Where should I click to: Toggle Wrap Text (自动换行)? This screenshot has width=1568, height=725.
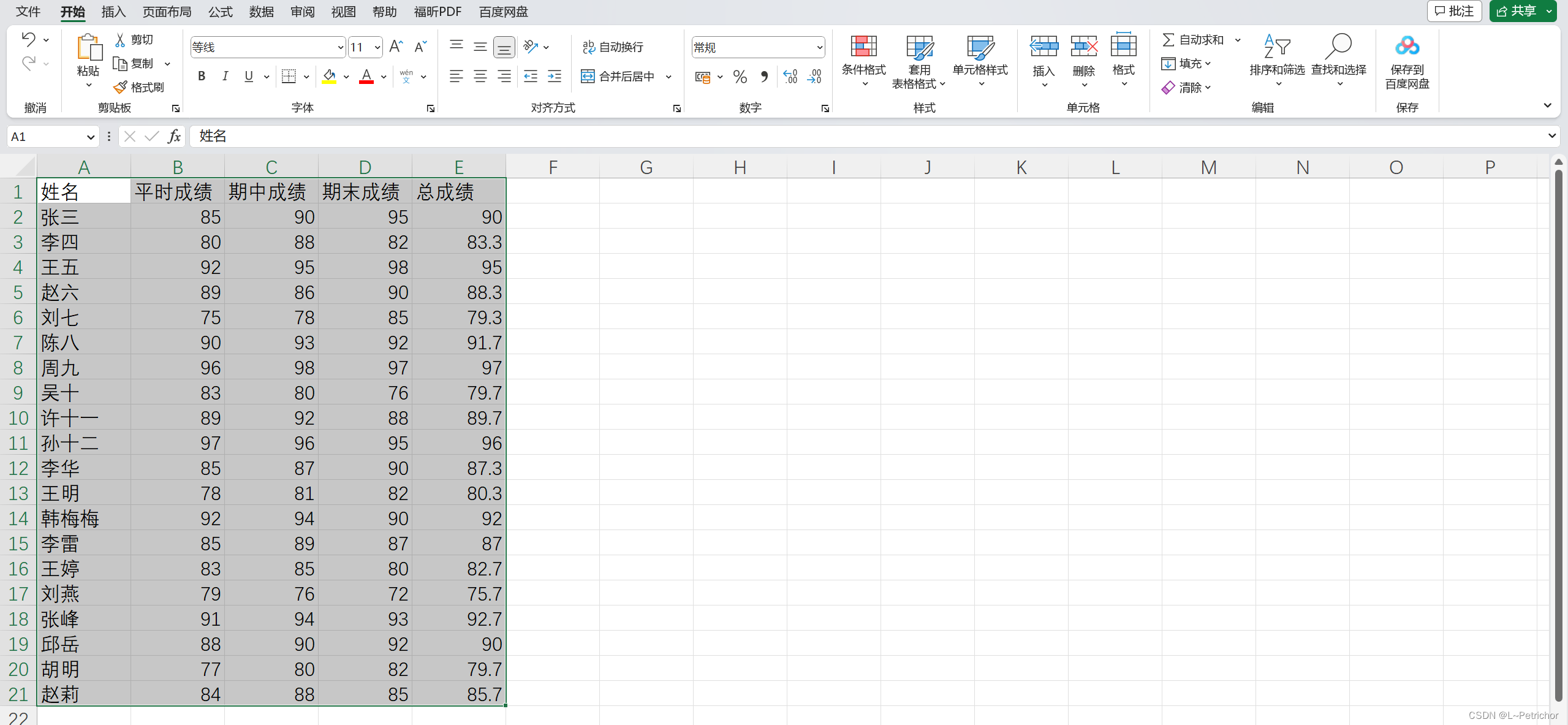pyautogui.click(x=613, y=47)
